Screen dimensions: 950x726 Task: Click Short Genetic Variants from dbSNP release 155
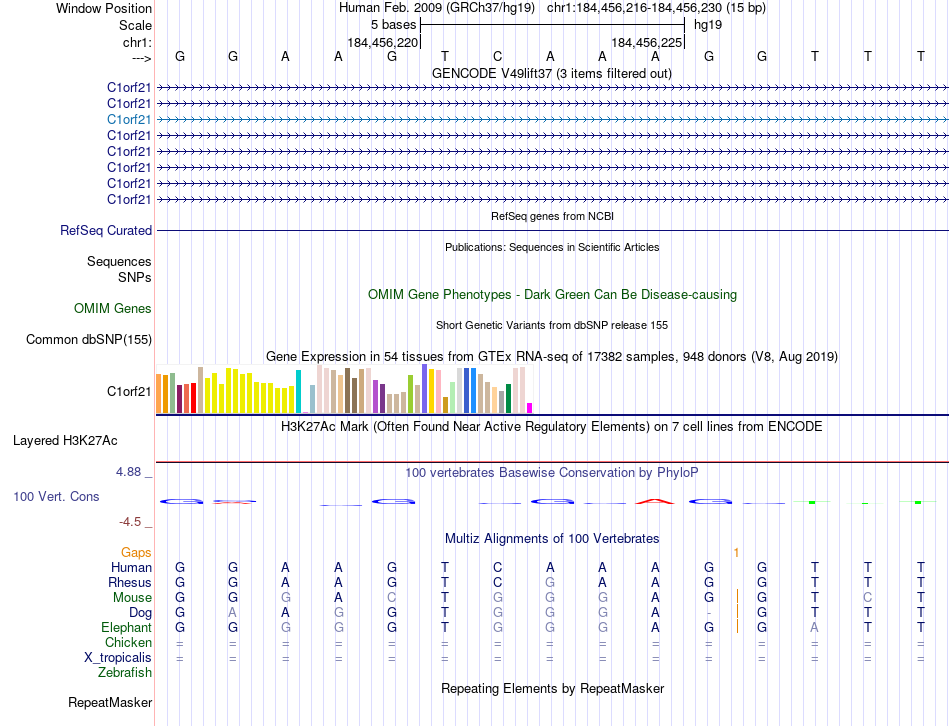552,325
